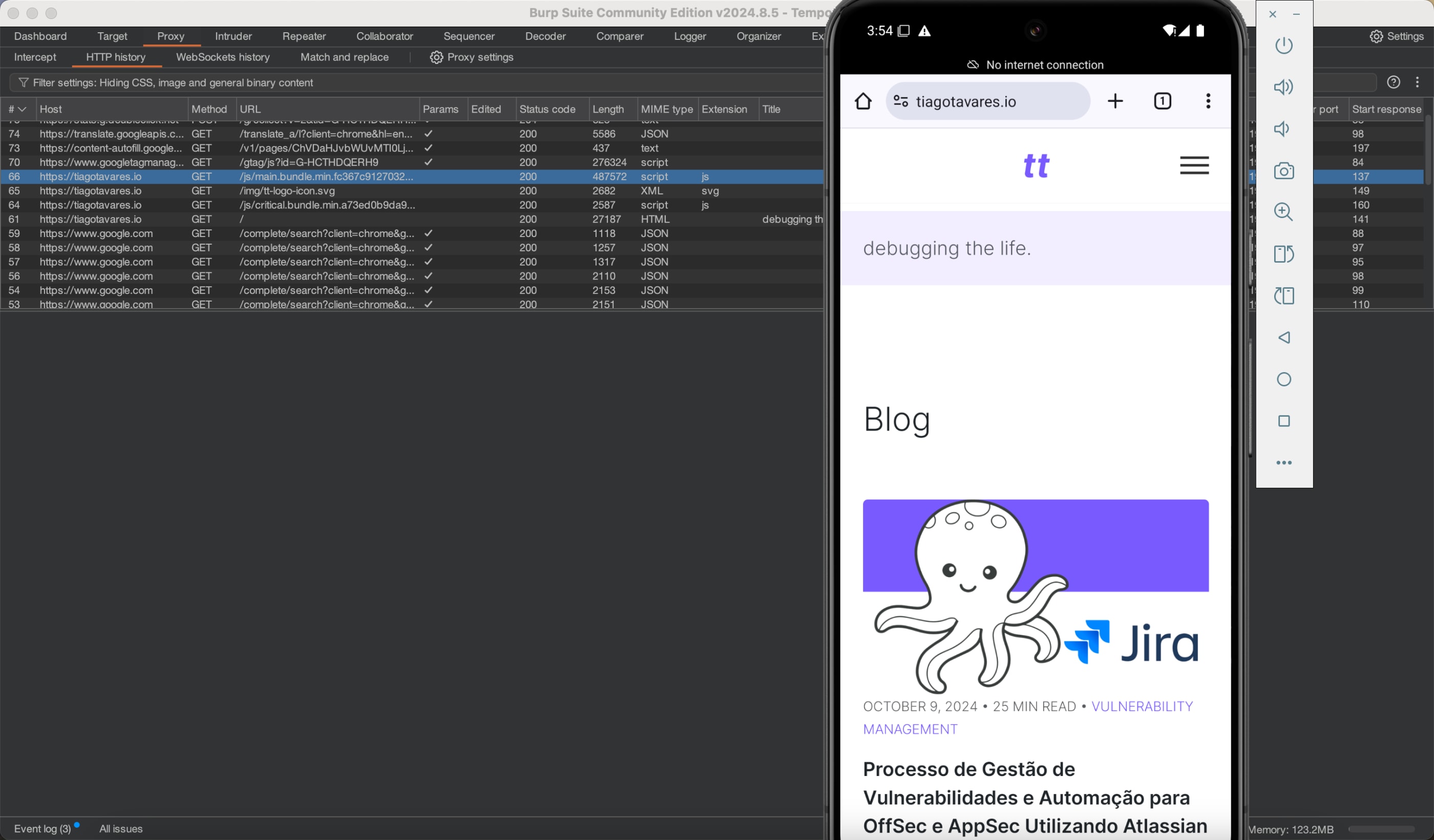Switch to the Repeater tab

click(x=304, y=36)
